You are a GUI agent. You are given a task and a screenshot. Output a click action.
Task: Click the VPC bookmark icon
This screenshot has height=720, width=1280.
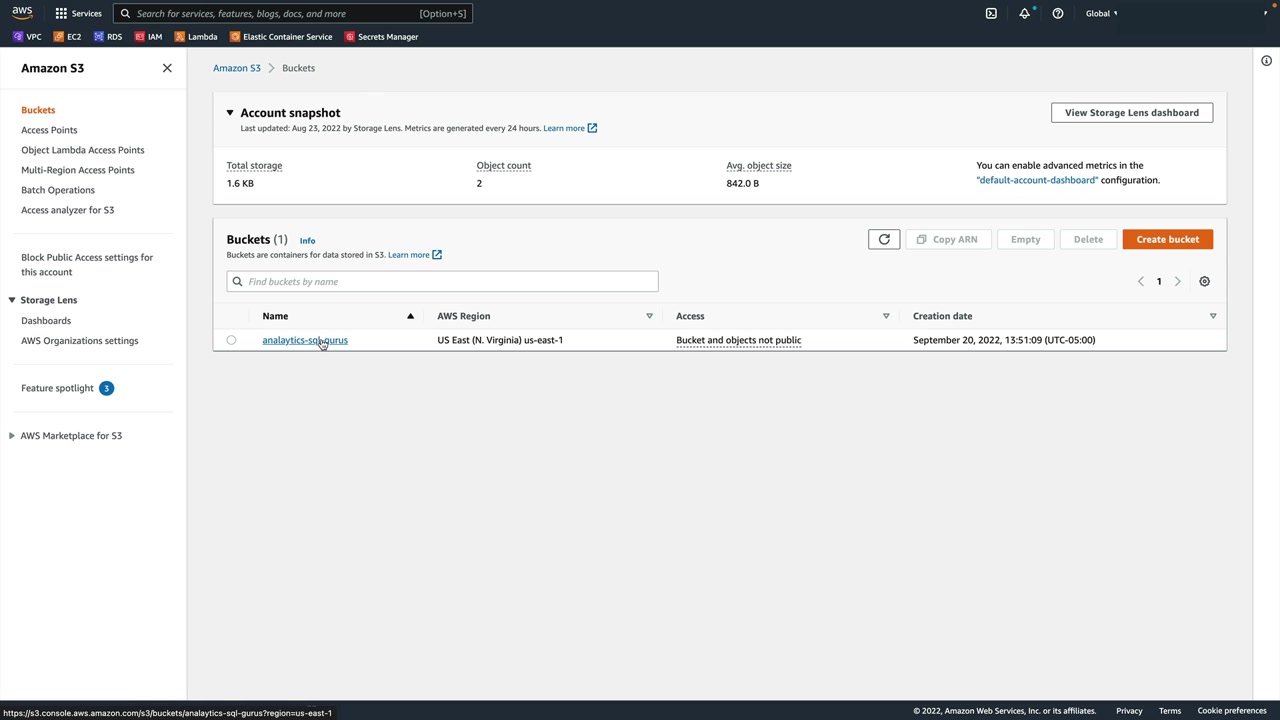coord(18,37)
